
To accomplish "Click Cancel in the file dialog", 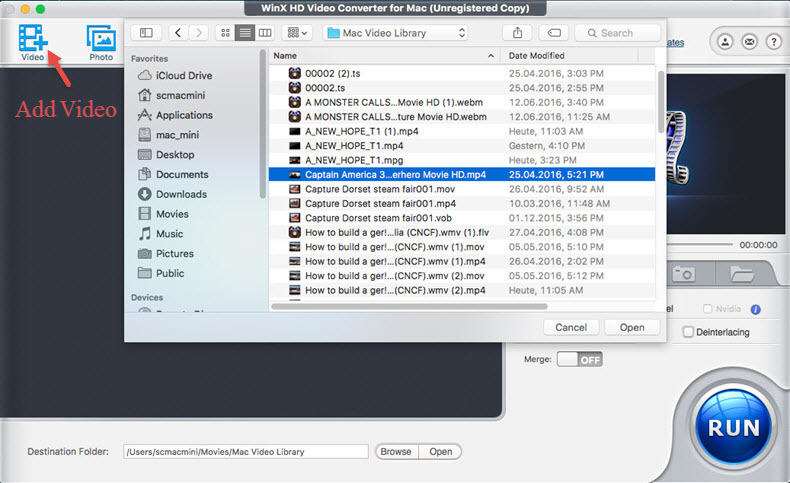I will [x=571, y=327].
